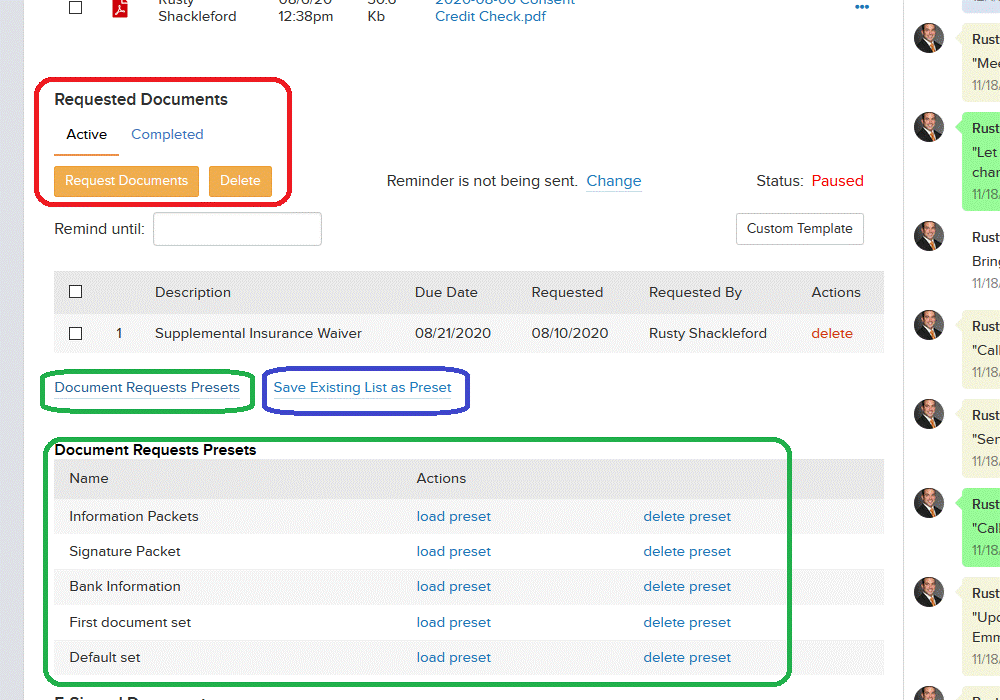Click avatar beside the "Sen" note
1000x700 pixels.
coord(929,414)
